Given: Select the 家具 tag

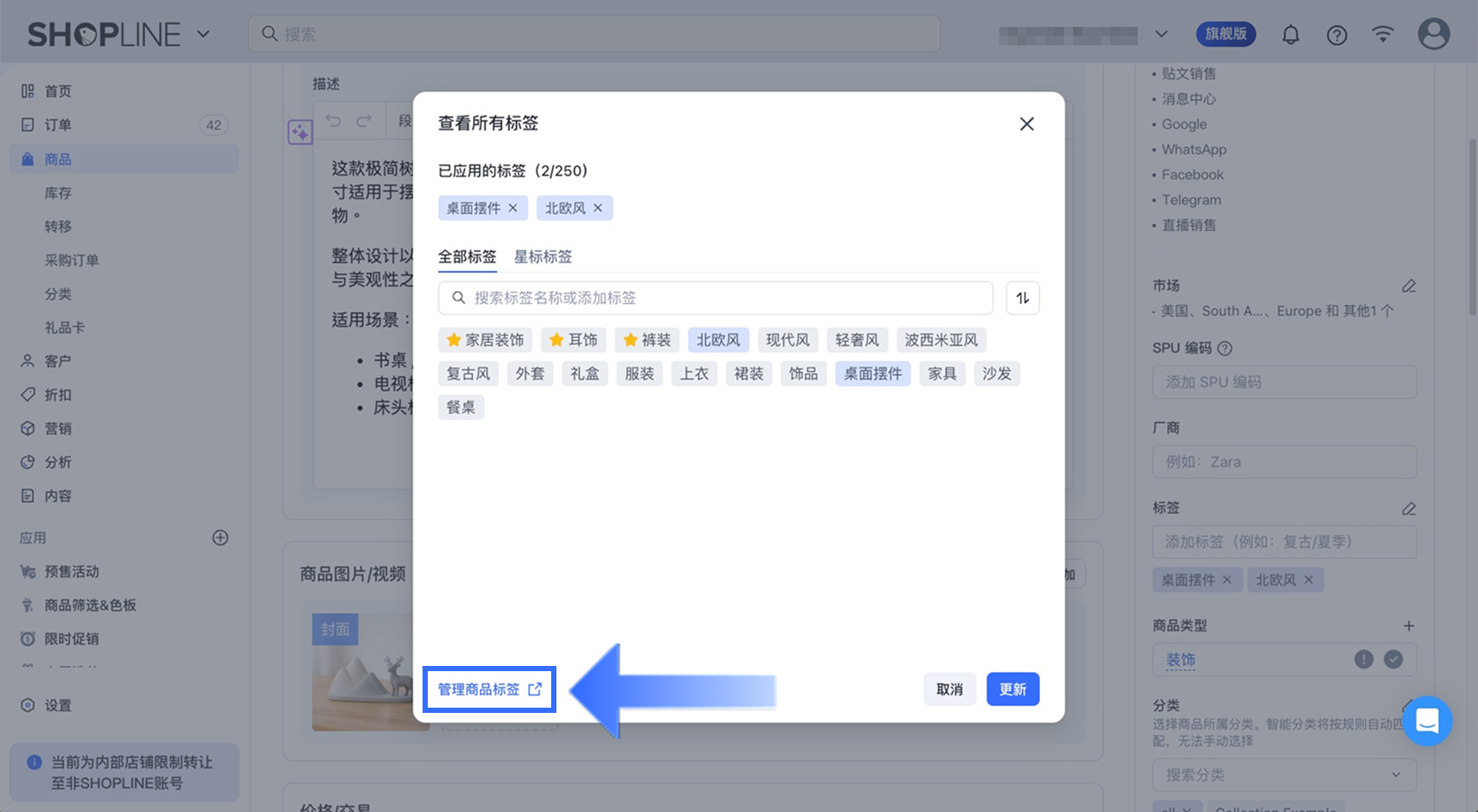Looking at the screenshot, I should coord(942,374).
